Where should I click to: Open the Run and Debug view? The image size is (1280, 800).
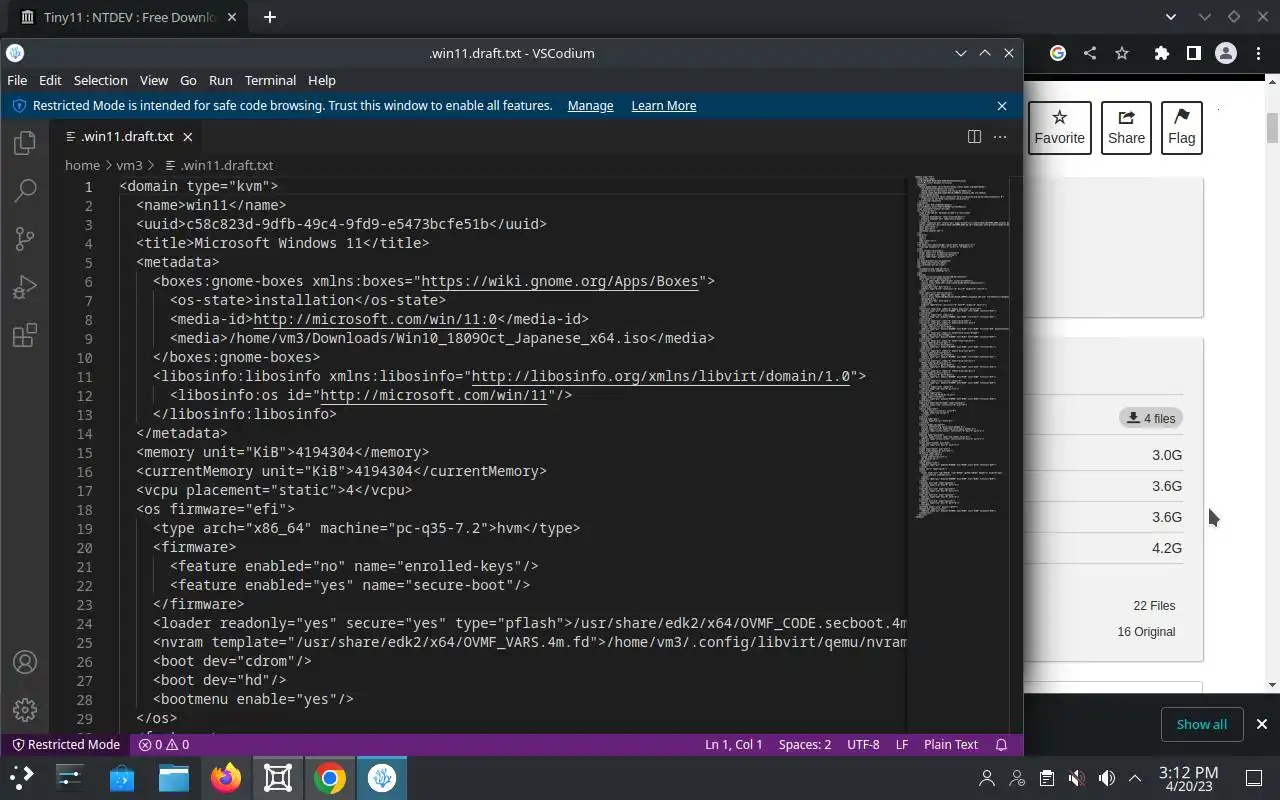tap(25, 287)
